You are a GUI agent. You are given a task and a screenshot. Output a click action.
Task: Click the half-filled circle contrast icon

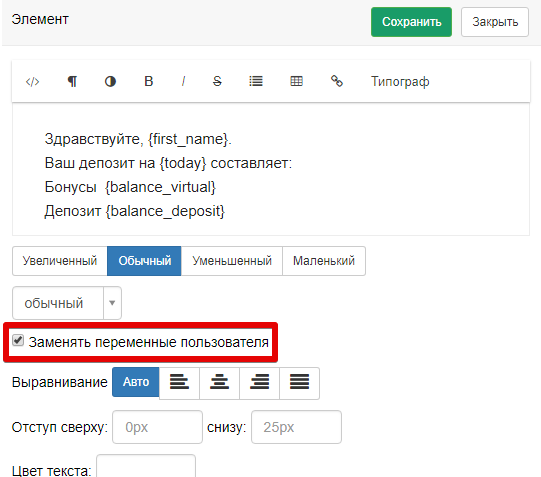coord(110,82)
